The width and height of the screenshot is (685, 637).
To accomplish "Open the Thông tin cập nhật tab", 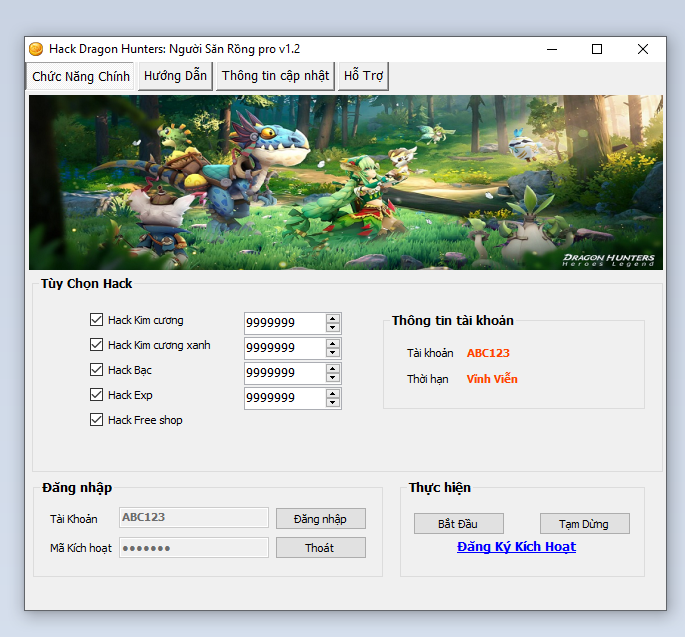I will (275, 76).
